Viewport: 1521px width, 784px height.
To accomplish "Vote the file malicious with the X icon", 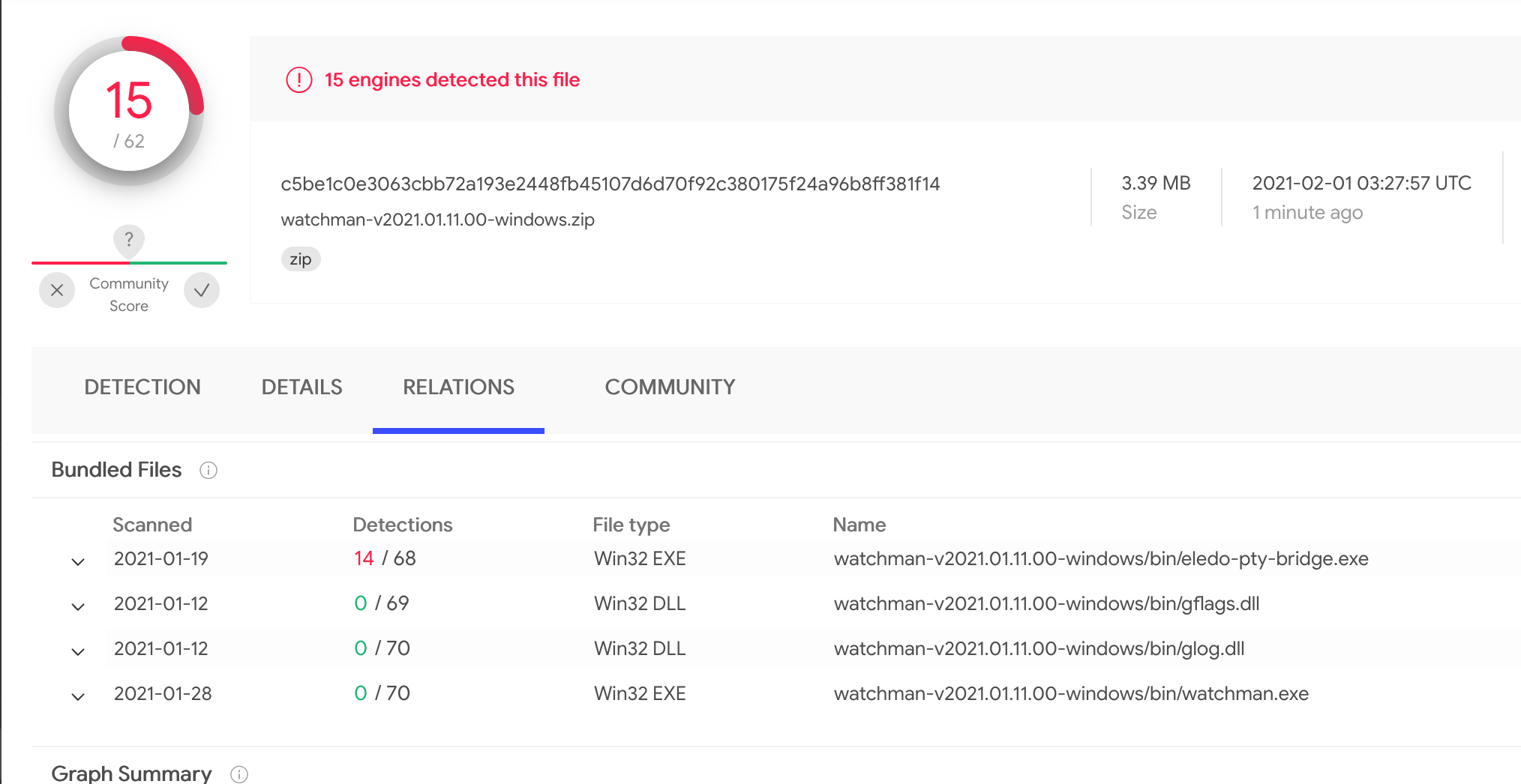I will (57, 290).
